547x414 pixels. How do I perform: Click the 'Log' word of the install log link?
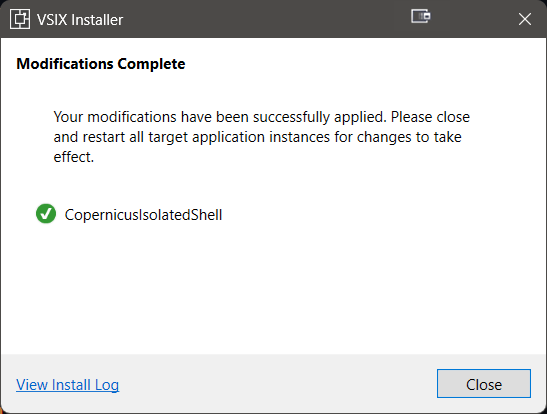(x=107, y=385)
